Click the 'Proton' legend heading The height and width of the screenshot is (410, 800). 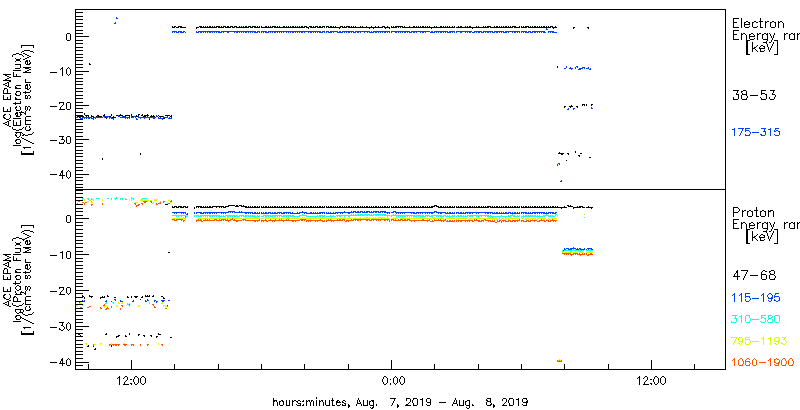click(x=754, y=212)
